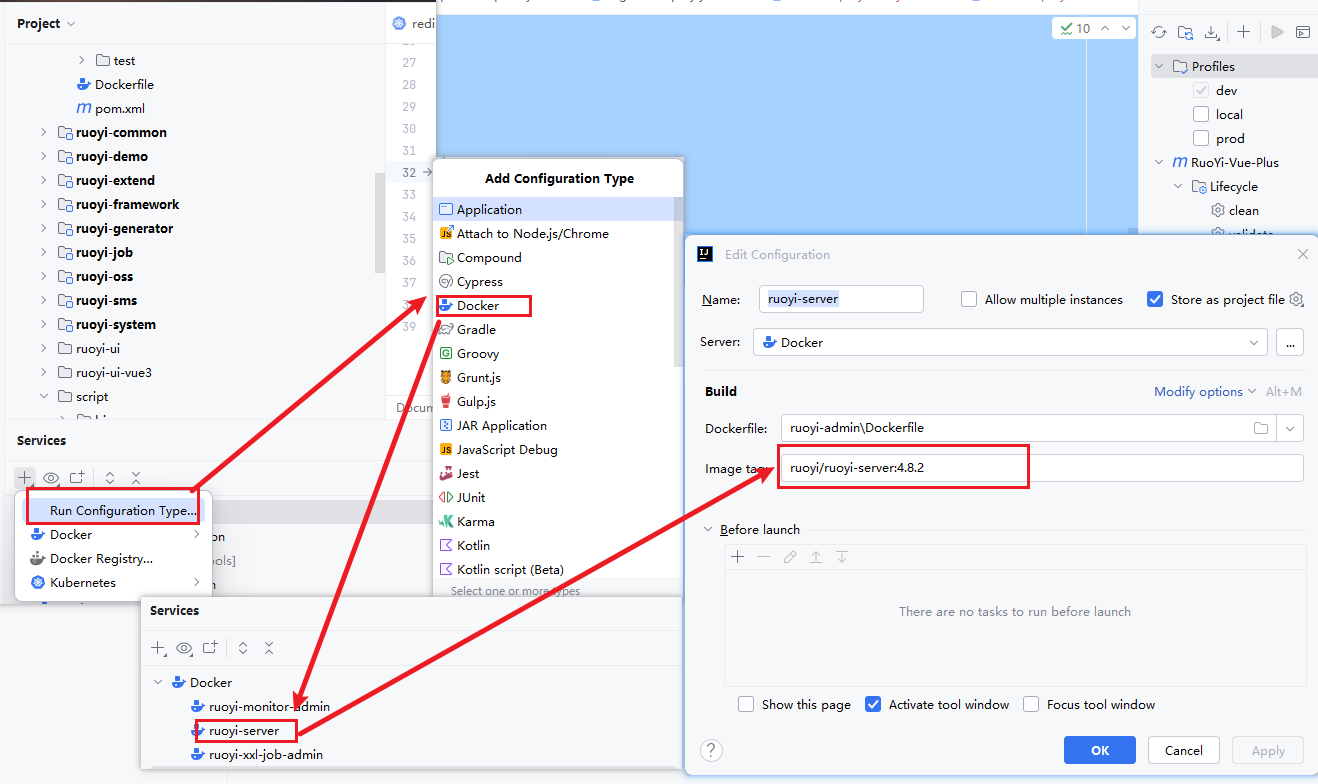This screenshot has height=784, width=1318.
Task: Collapse Docker node in Services tree
Action: pos(158,682)
